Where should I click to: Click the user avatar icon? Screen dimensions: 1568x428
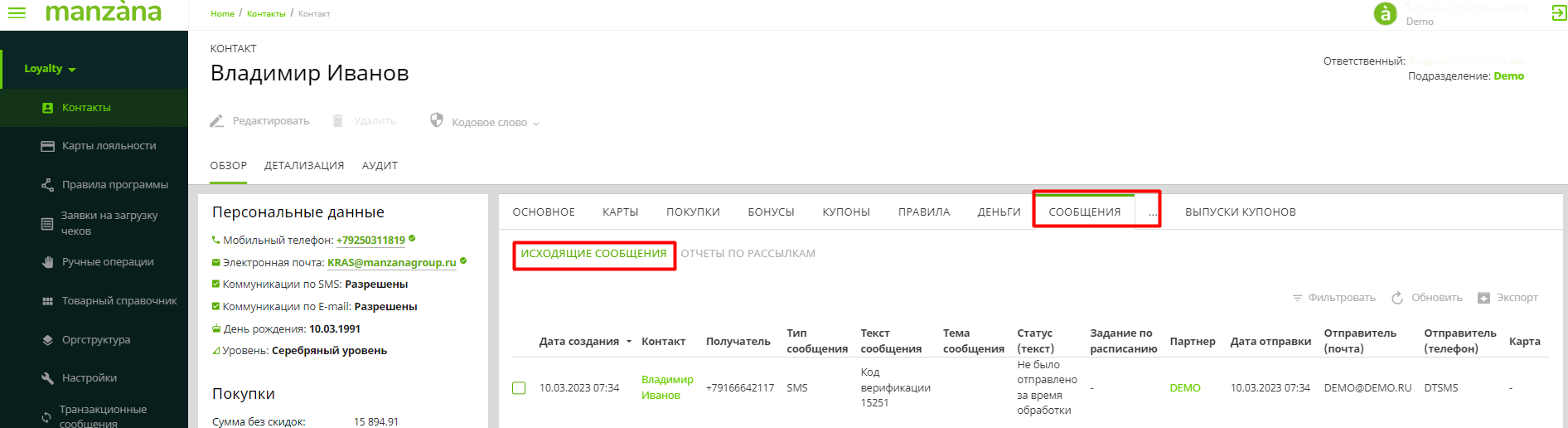(1385, 13)
